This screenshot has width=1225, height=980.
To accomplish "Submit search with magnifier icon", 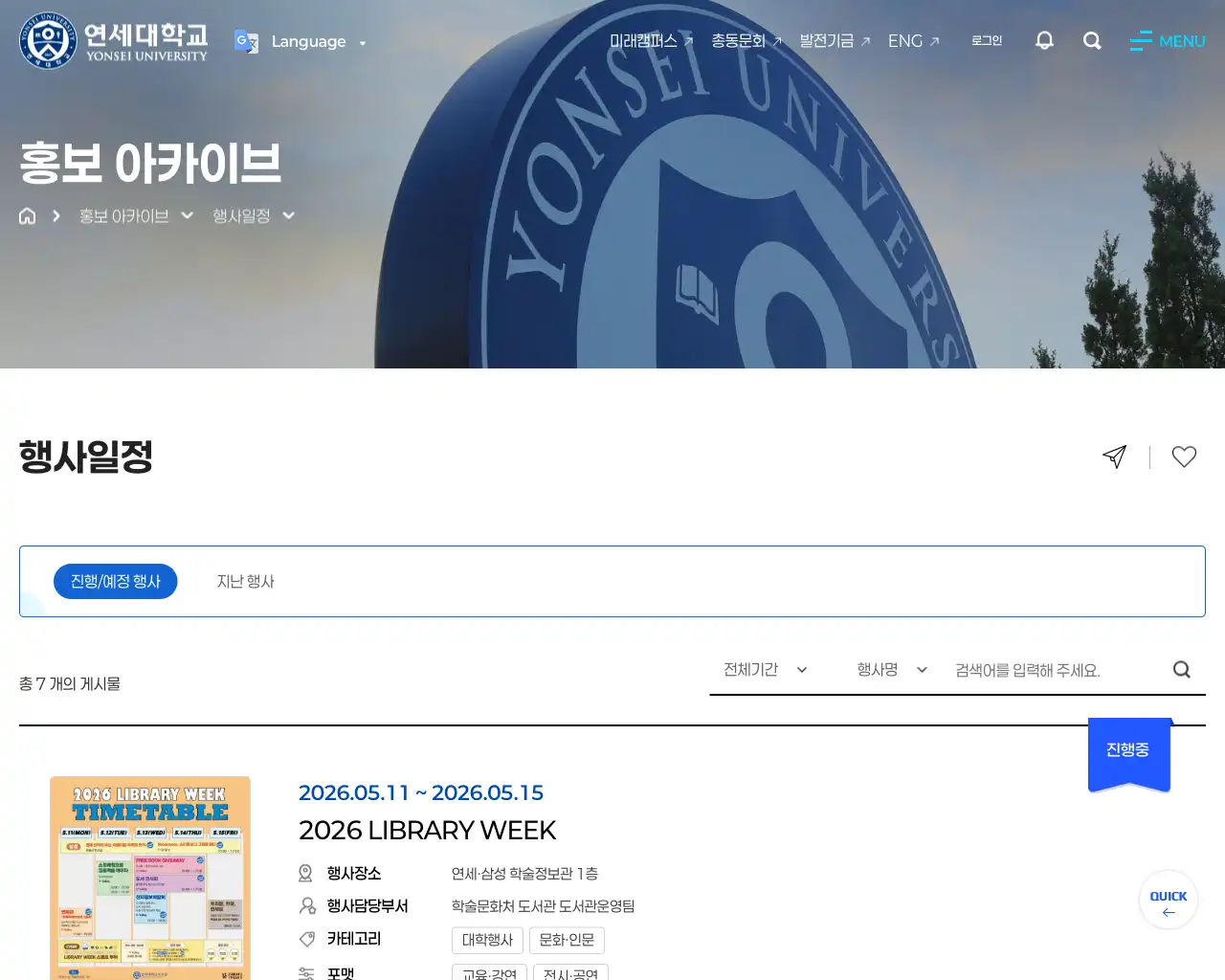I will [1182, 670].
